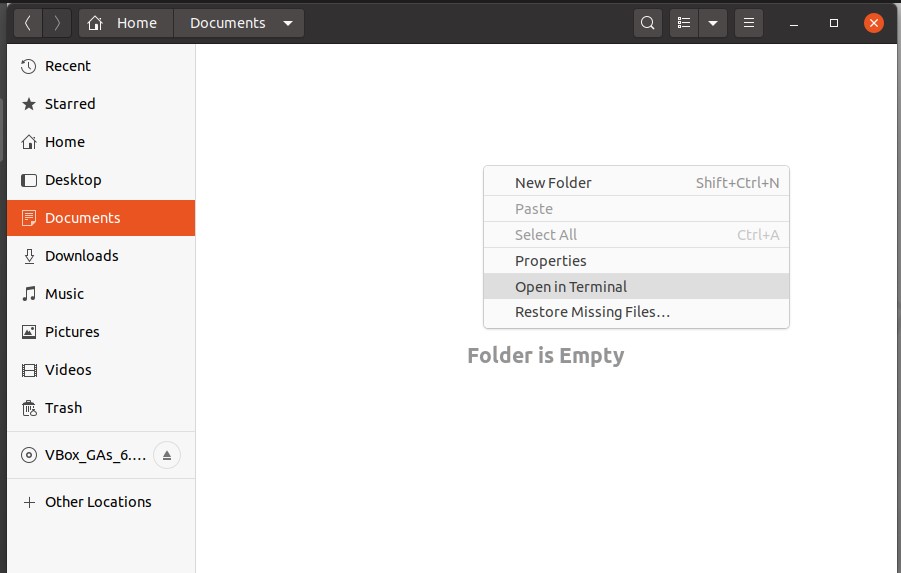The width and height of the screenshot is (901, 573).
Task: Expand the Documents path dropdown arrow
Action: [x=288, y=23]
